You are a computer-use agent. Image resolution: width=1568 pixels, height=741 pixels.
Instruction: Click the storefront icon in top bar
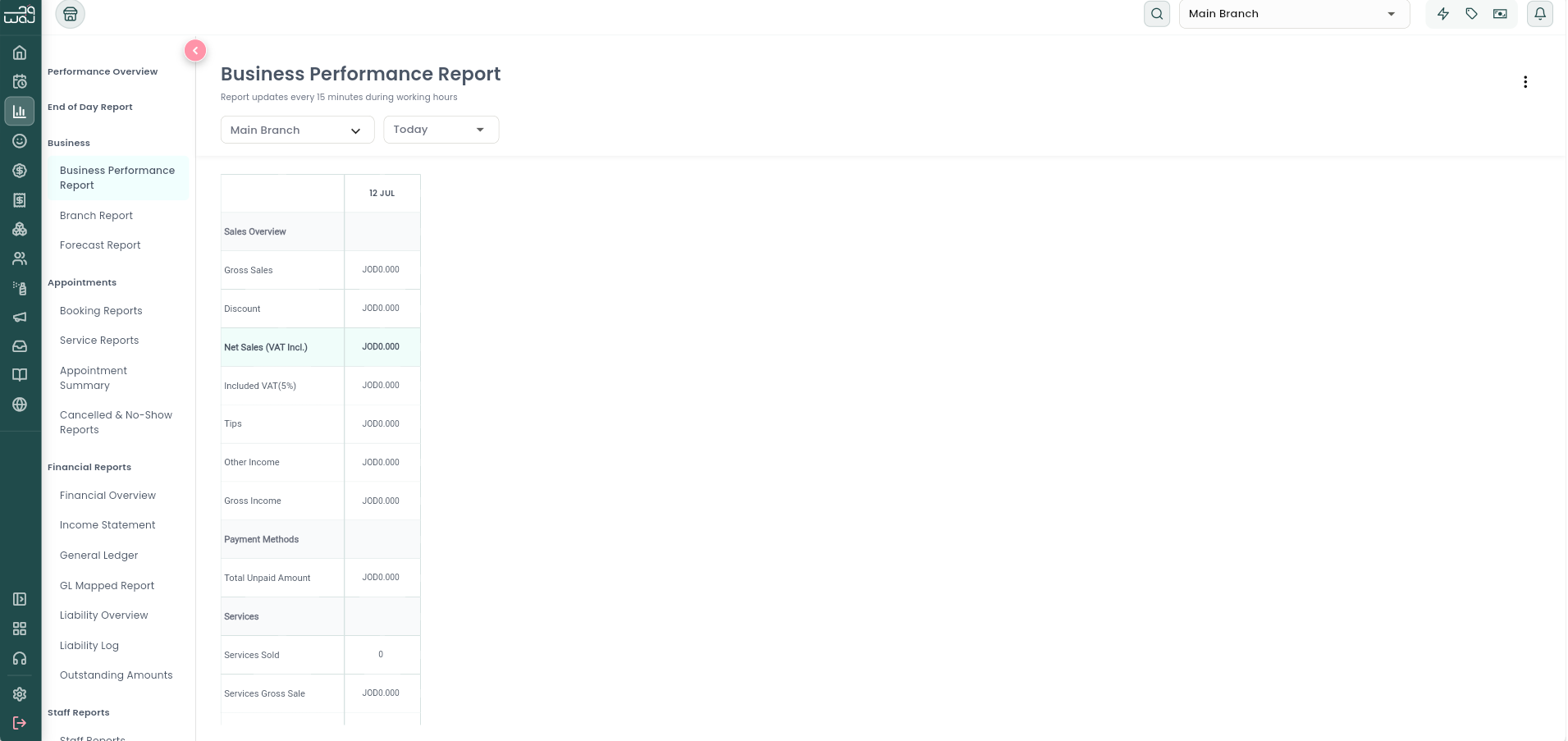point(71,14)
